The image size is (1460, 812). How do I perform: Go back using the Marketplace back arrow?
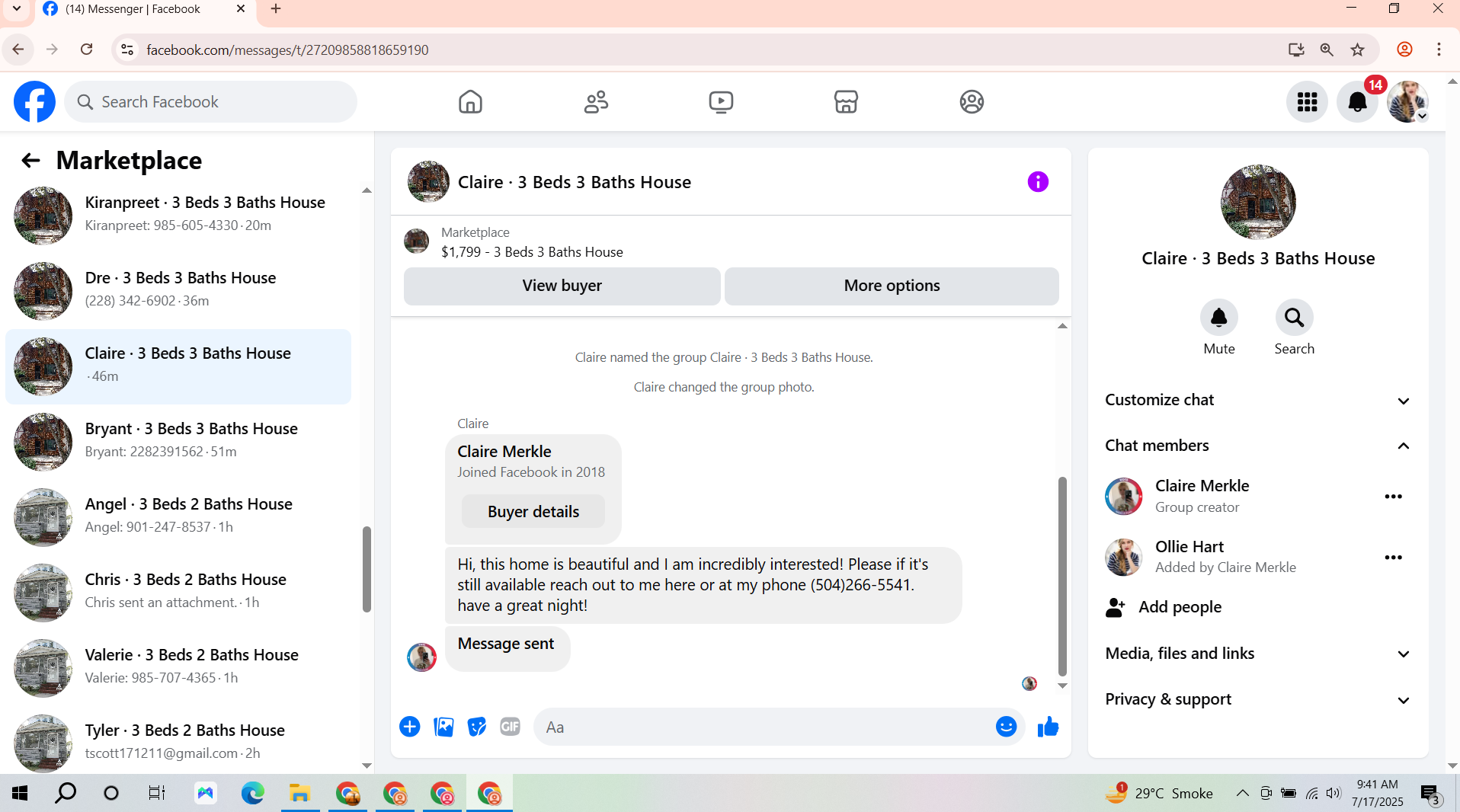click(30, 160)
